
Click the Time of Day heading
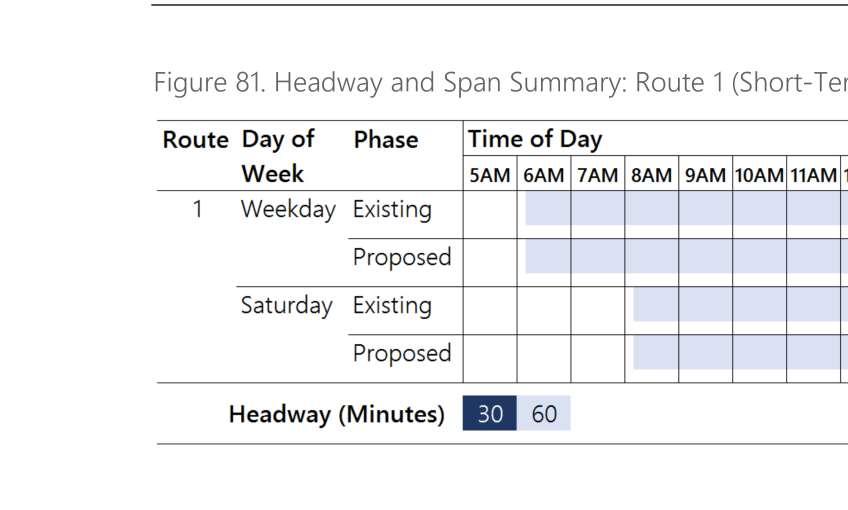click(535, 139)
